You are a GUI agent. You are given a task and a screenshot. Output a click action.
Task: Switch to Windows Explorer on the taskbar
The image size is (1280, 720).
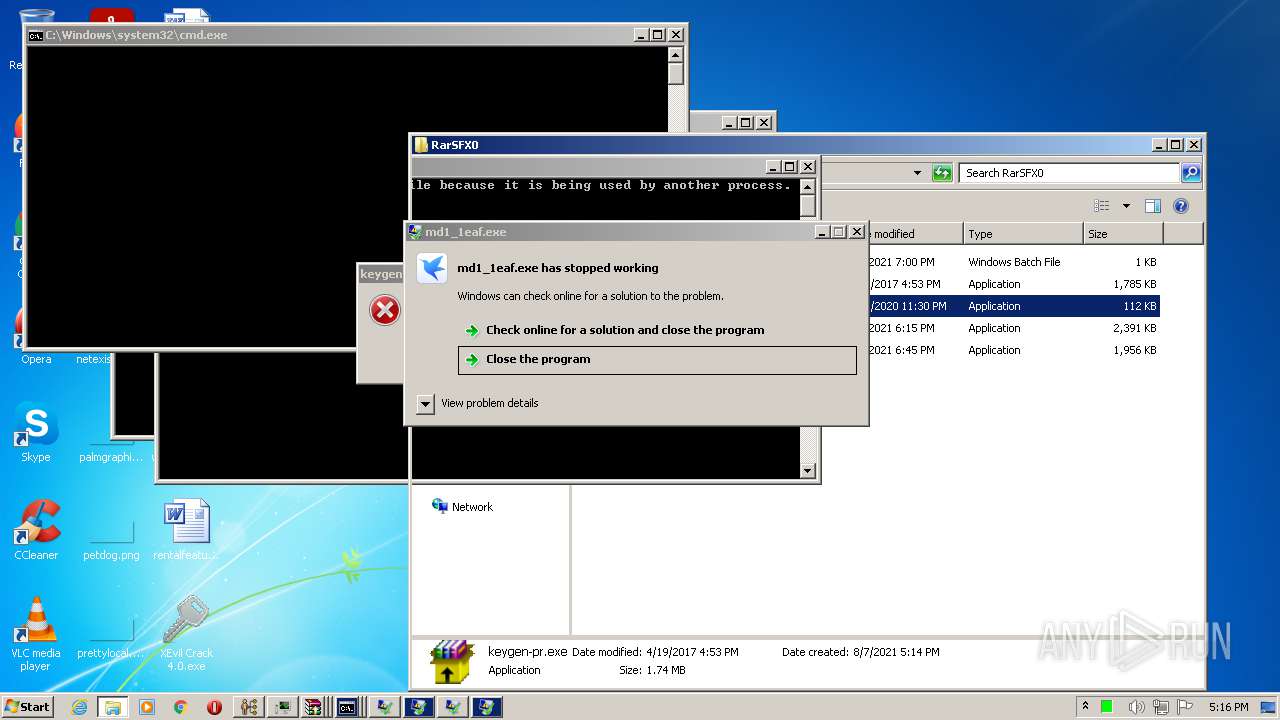[112, 707]
